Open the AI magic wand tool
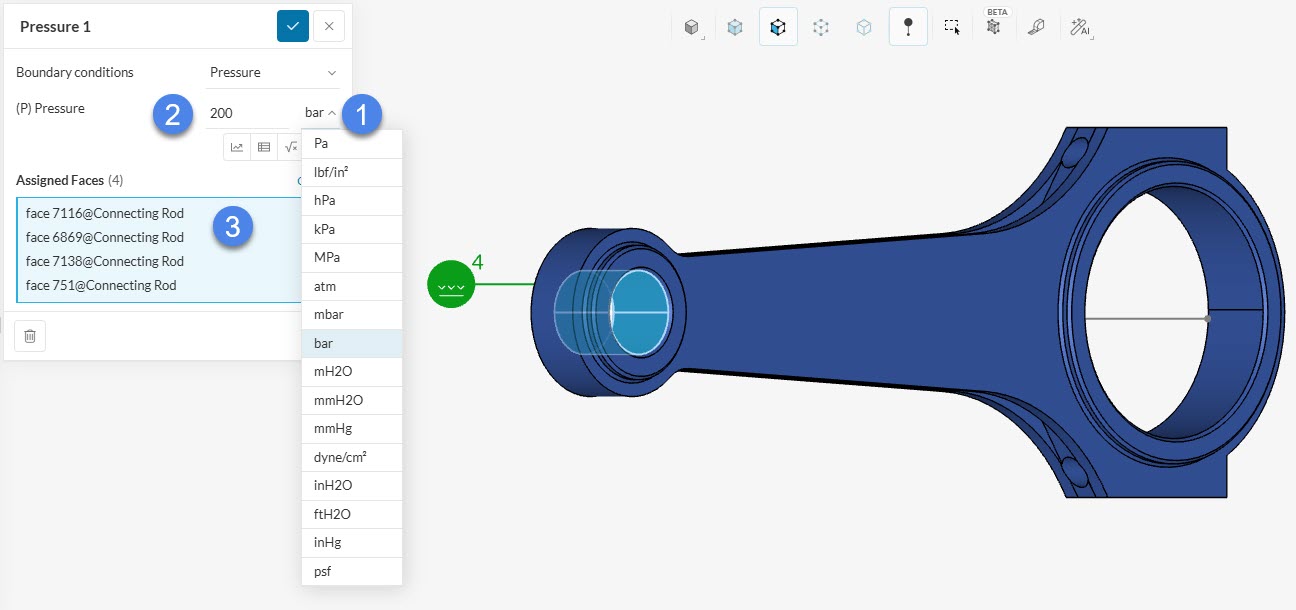The image size is (1296, 610). tap(1080, 28)
